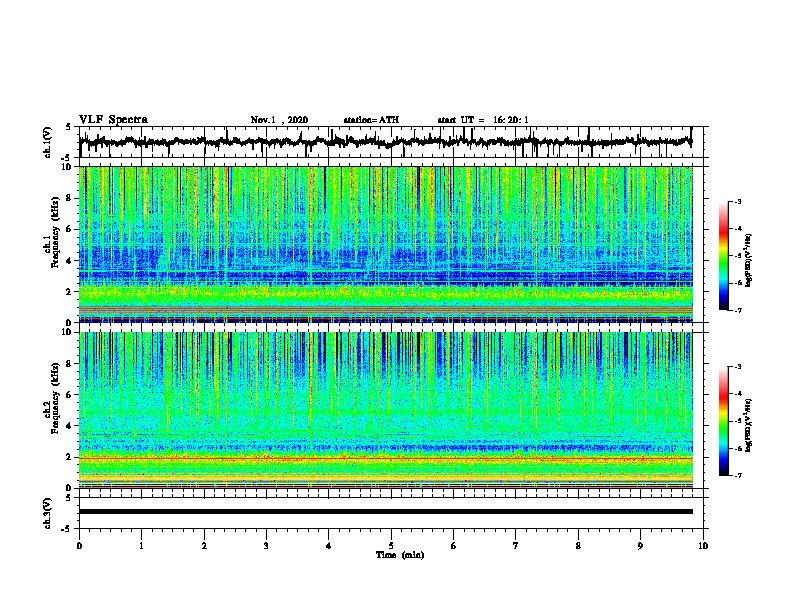Select the date text "Nov.1 , 2020"
This screenshot has width=792, height=612.
[x=279, y=120]
